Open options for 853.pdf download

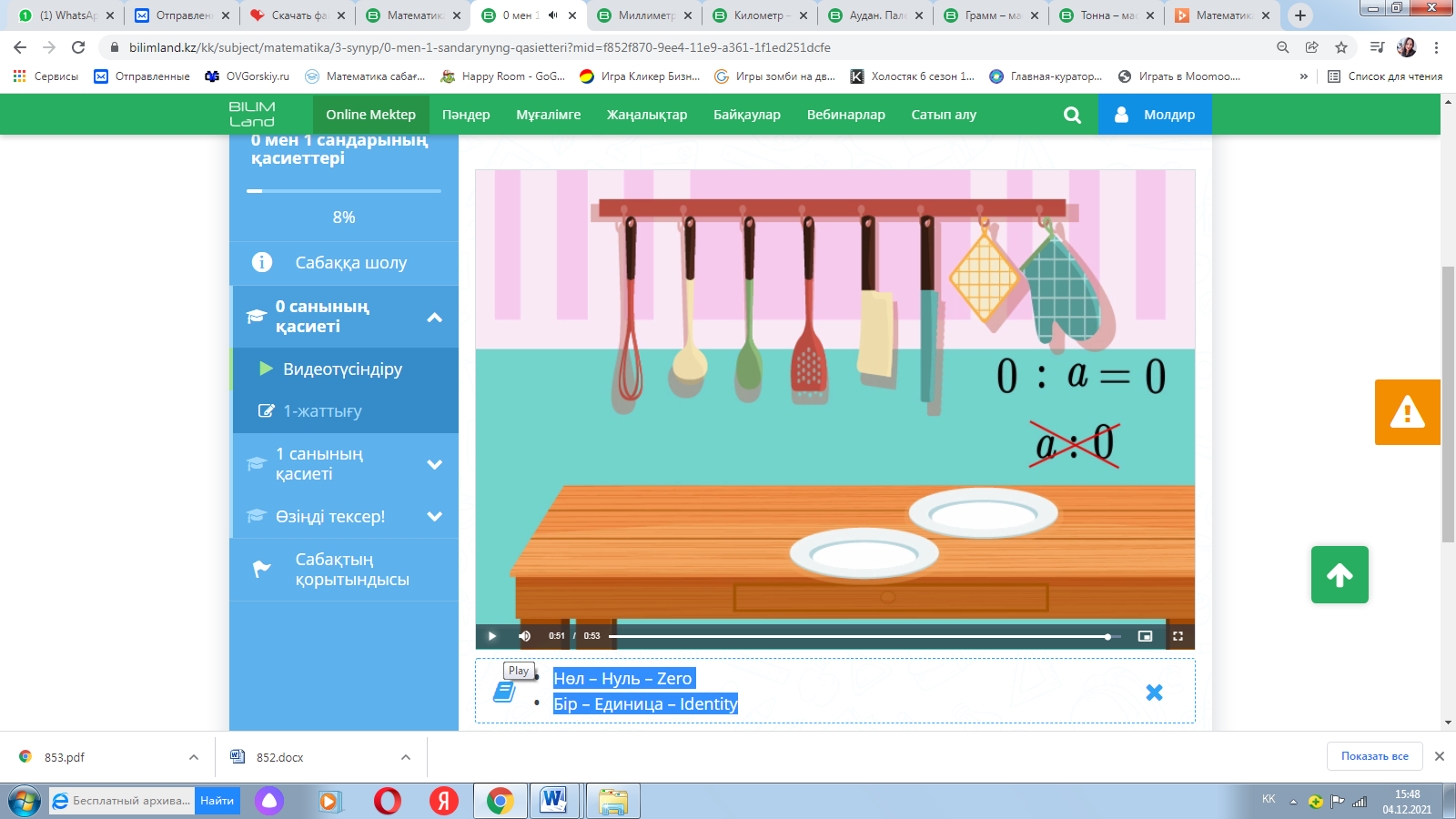coord(194,757)
